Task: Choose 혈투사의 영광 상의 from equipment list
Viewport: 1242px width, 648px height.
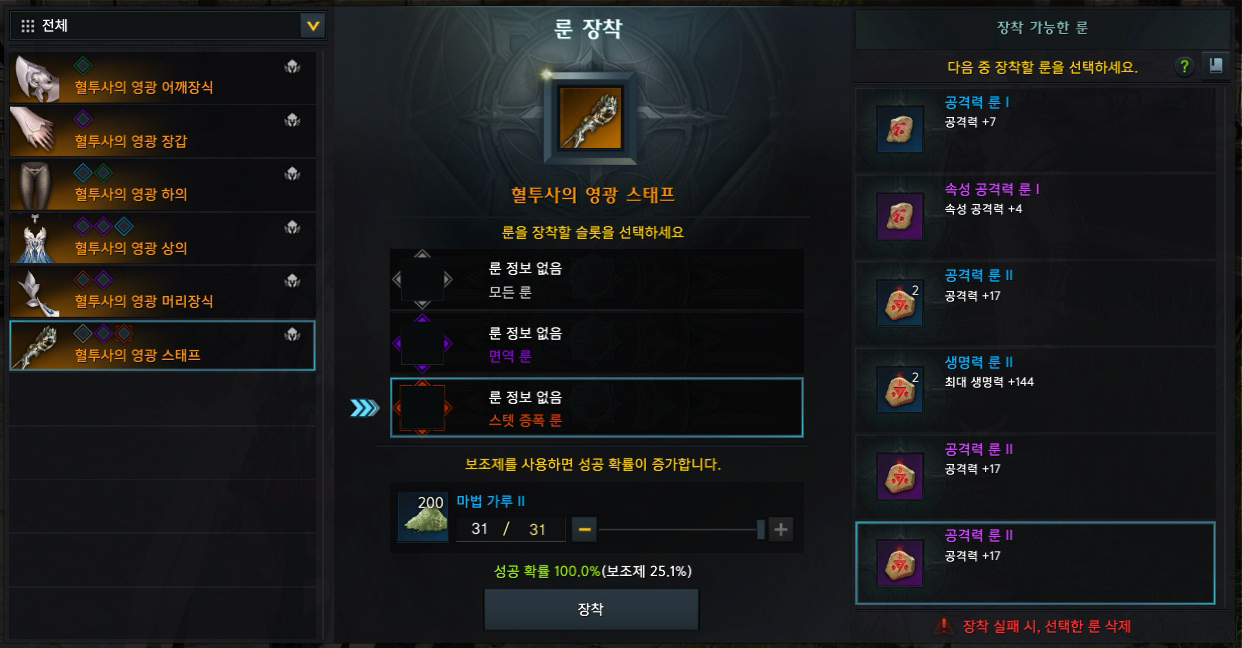Action: tap(163, 238)
